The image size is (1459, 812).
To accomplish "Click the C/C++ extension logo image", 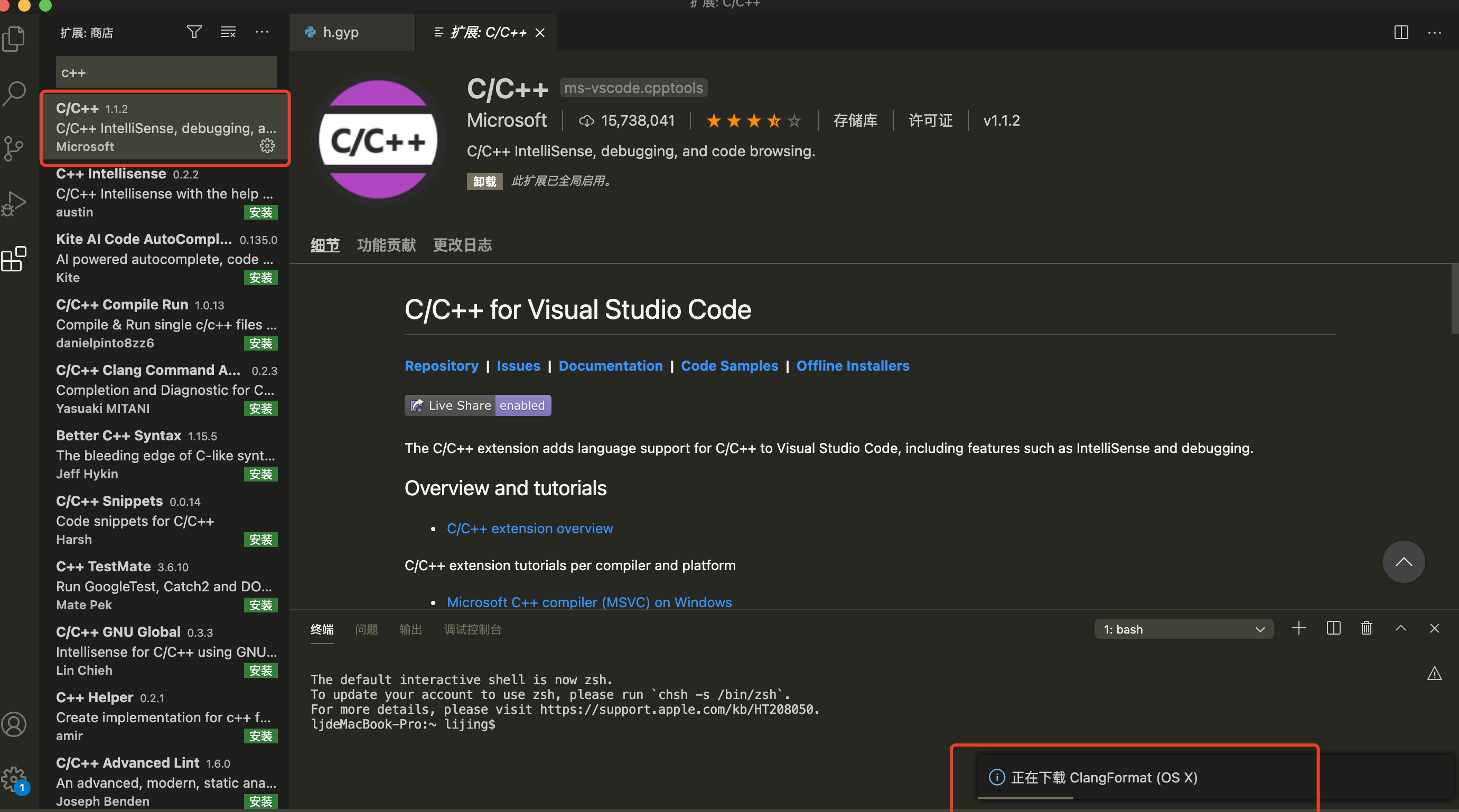I will [378, 139].
